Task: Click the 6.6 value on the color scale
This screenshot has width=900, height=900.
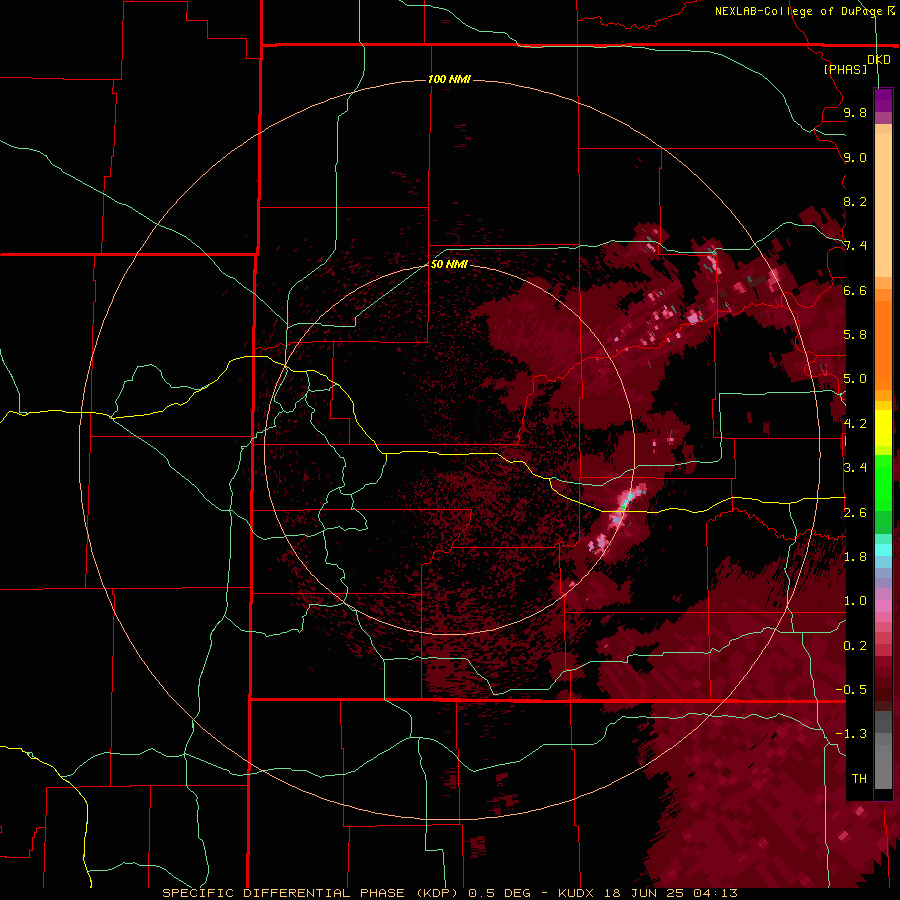Action: pos(855,290)
